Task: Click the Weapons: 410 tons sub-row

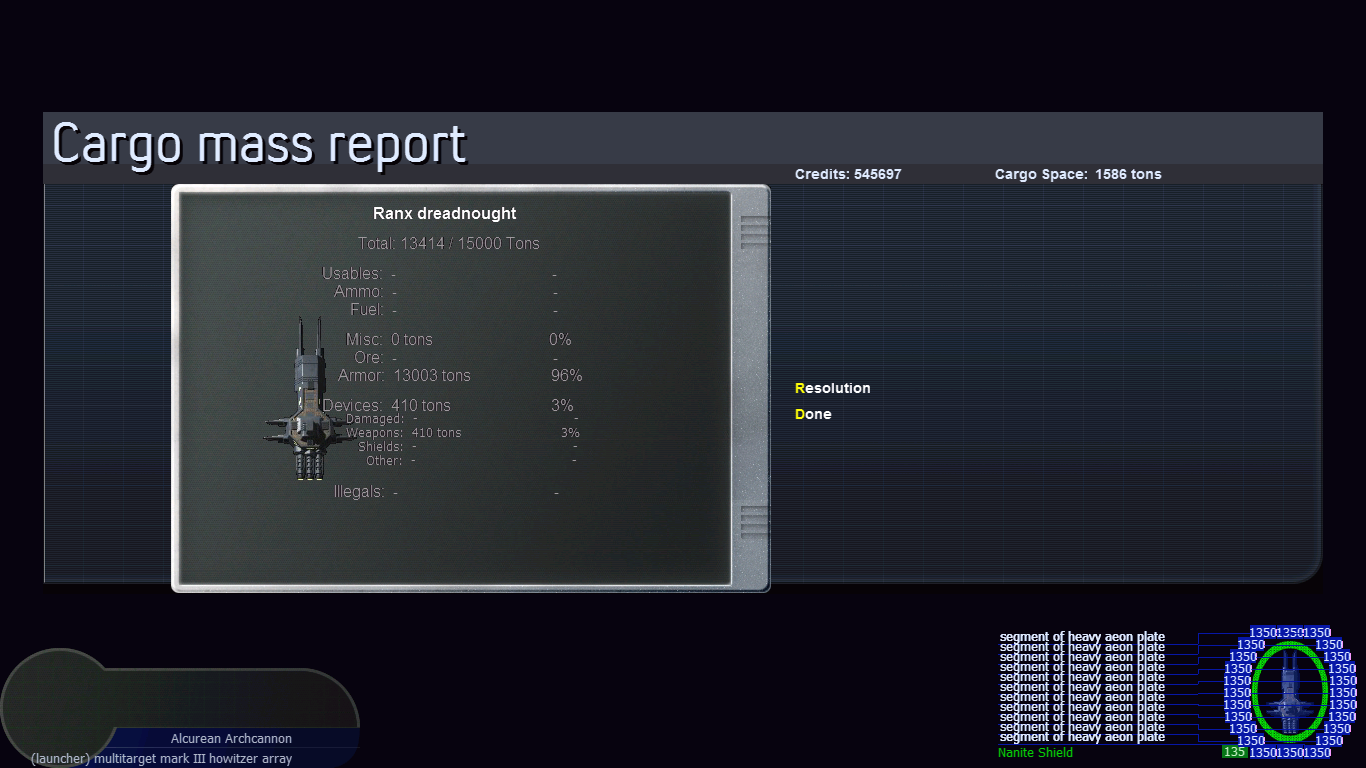Action: [x=404, y=433]
